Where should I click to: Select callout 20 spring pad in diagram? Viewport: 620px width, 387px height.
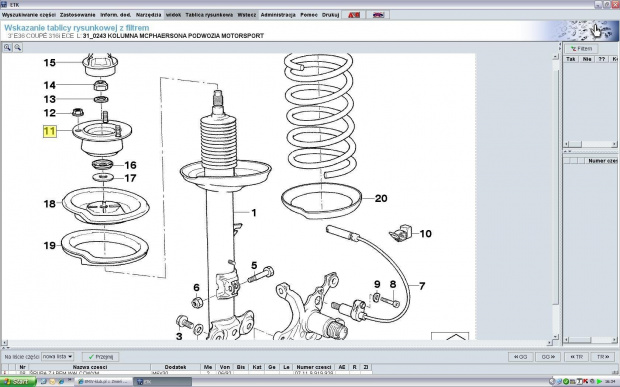coord(381,198)
